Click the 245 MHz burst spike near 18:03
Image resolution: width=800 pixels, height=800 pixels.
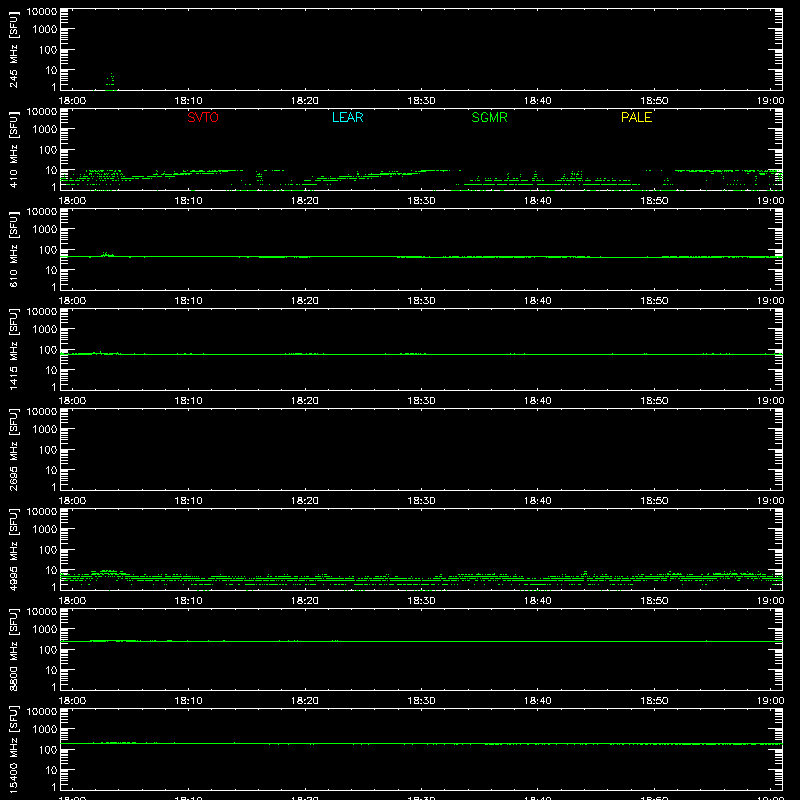point(111,82)
